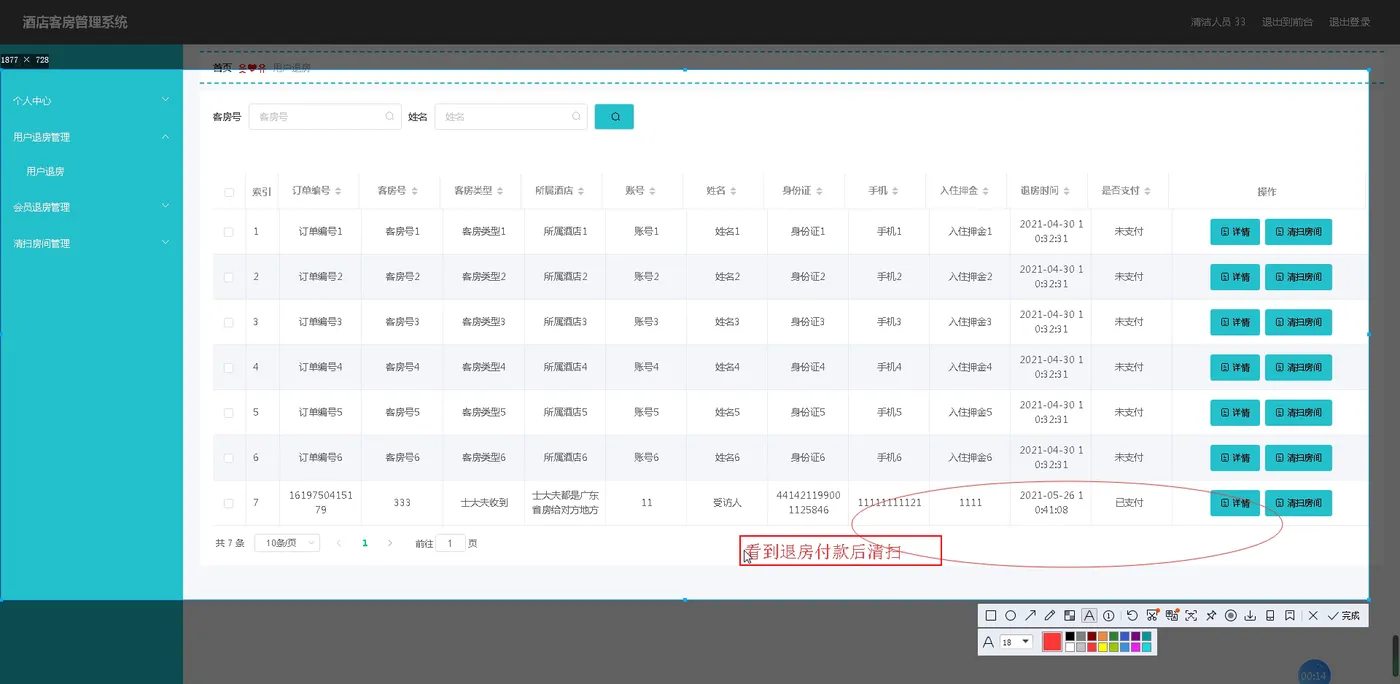Check the row 订单编号3 checkbox

[229, 322]
